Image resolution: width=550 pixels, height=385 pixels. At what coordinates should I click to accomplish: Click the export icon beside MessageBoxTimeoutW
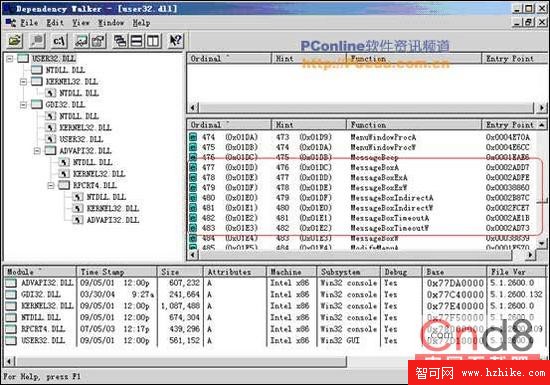(x=193, y=228)
